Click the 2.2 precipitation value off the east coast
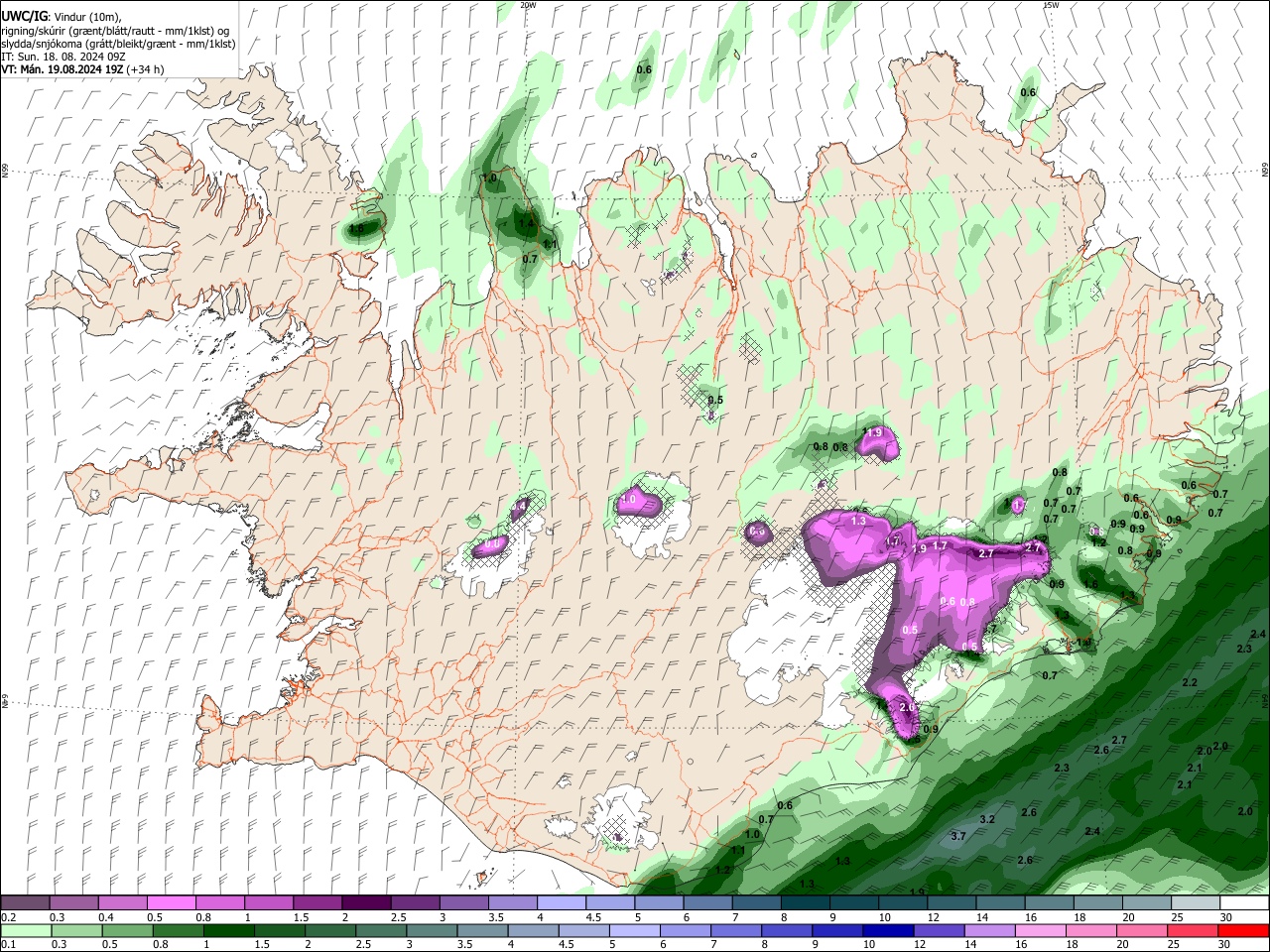 1191,683
